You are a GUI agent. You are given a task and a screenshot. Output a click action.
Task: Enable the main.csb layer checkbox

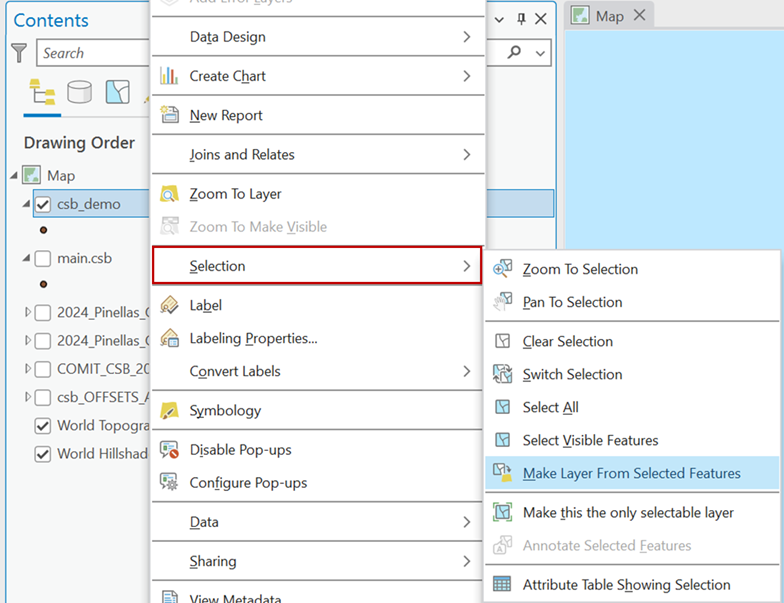[43, 258]
